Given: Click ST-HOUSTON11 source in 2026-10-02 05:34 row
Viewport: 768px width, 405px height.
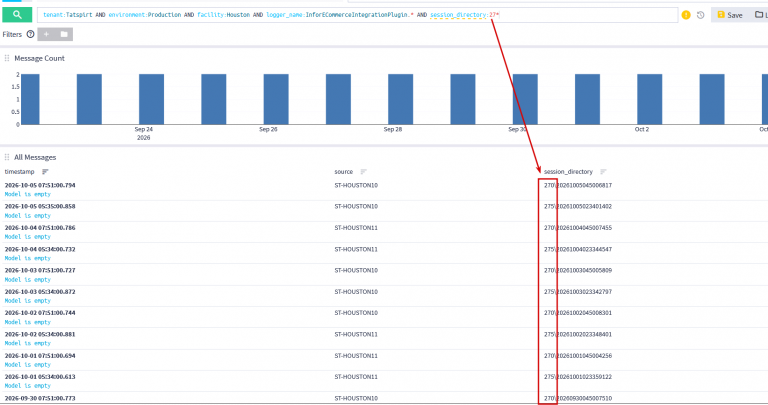Looking at the screenshot, I should click(x=356, y=334).
